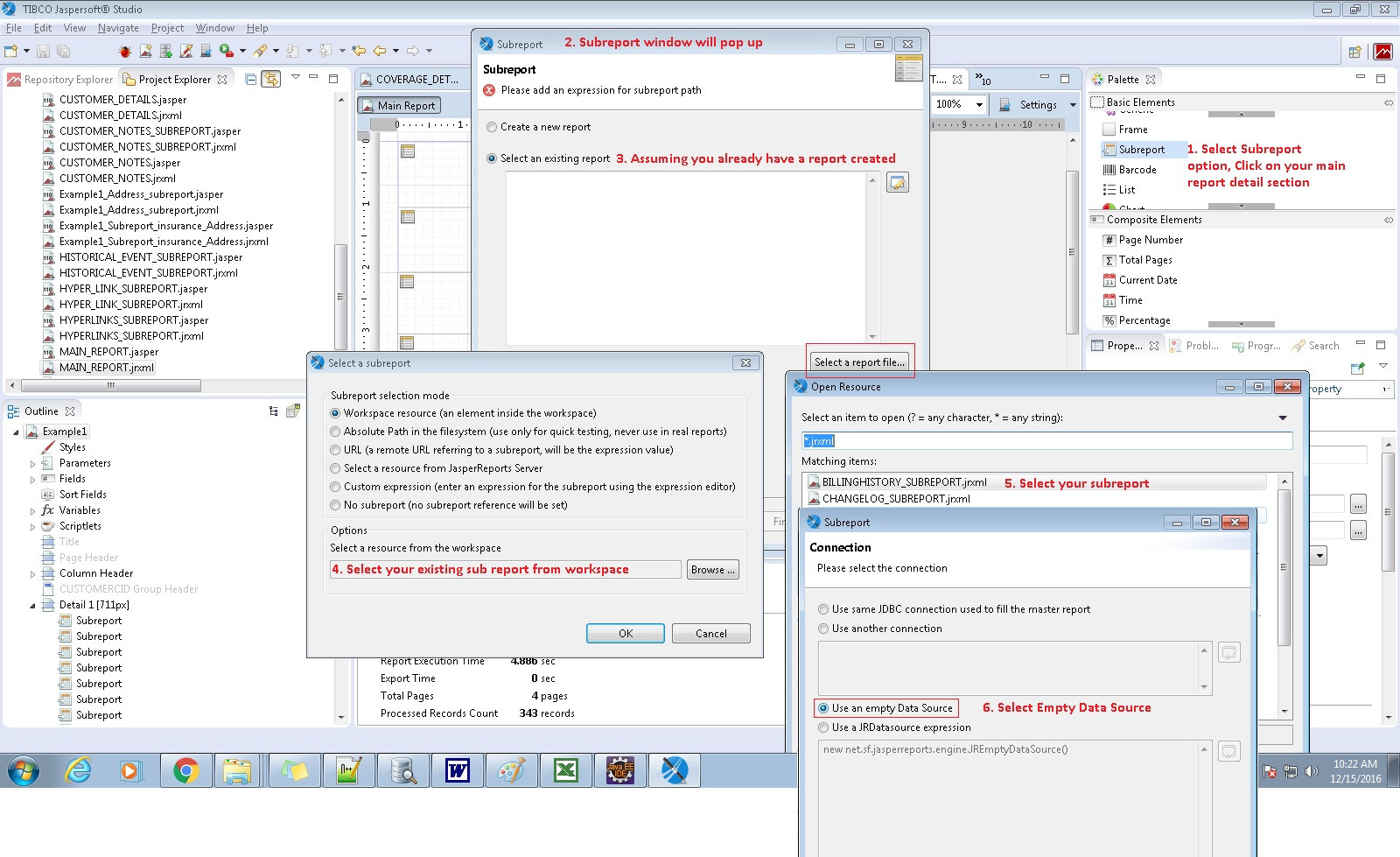1400x857 pixels.
Task: Select URL remote subreport option
Action: click(501, 450)
